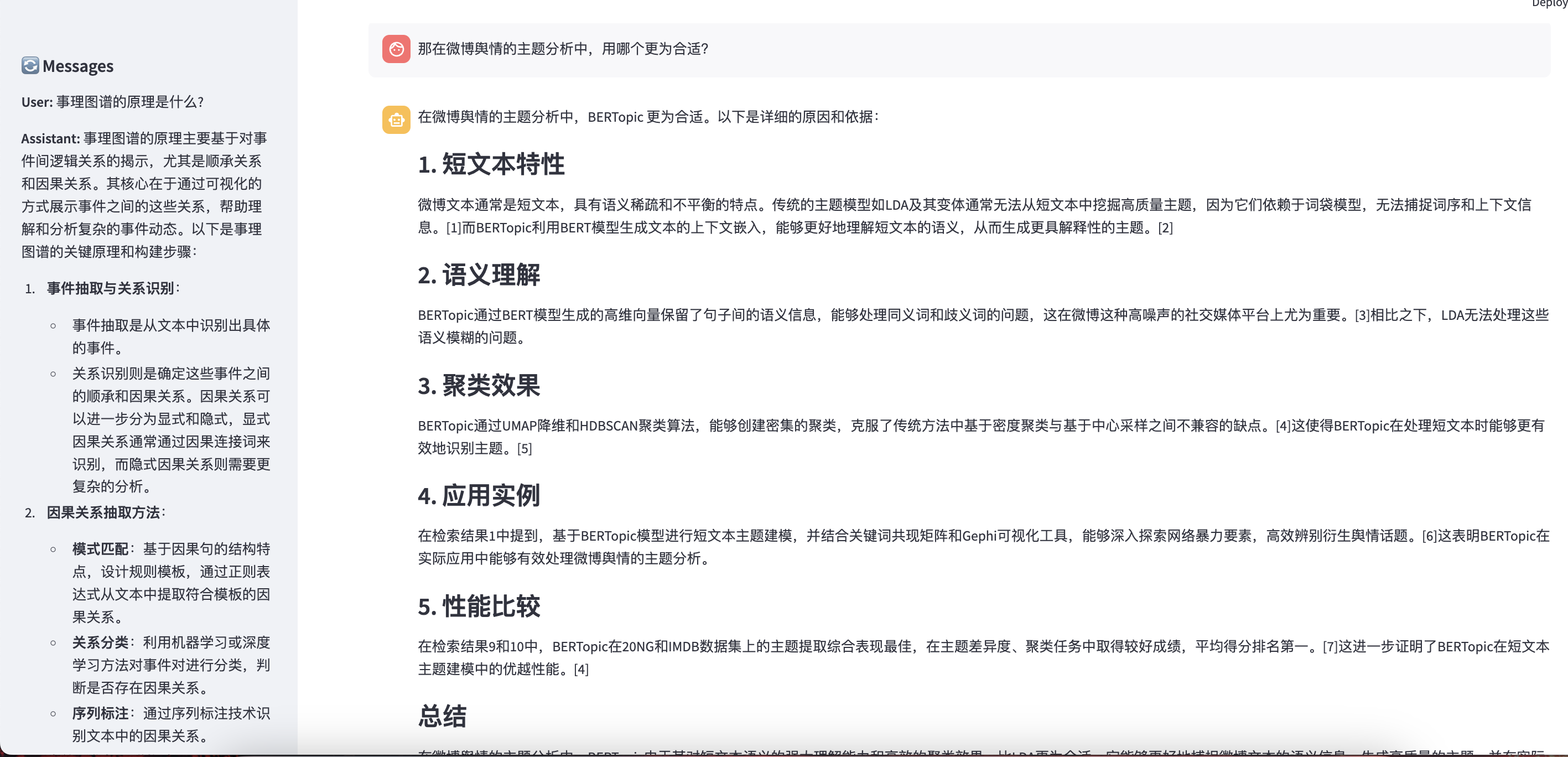Image resolution: width=1568 pixels, height=757 pixels.
Task: Click heading '3. 聚类效果'
Action: pos(479,385)
